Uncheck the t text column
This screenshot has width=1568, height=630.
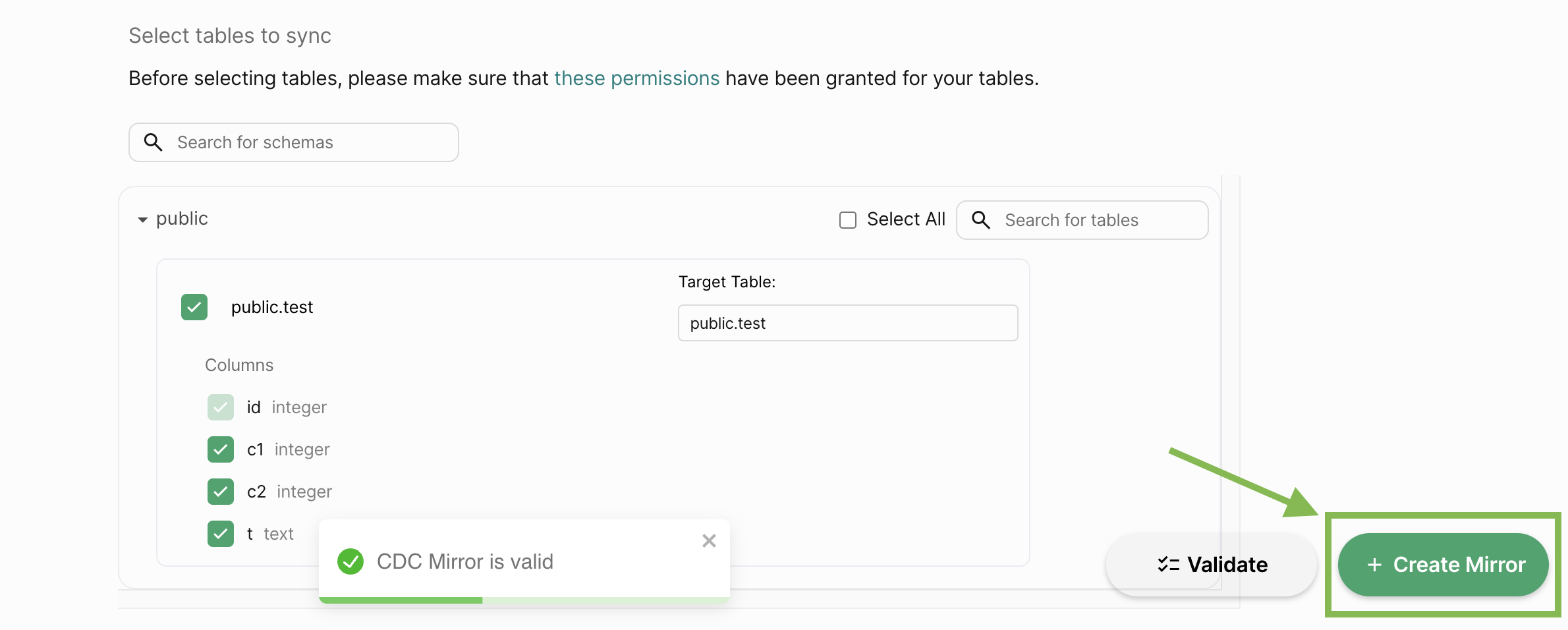tap(221, 534)
